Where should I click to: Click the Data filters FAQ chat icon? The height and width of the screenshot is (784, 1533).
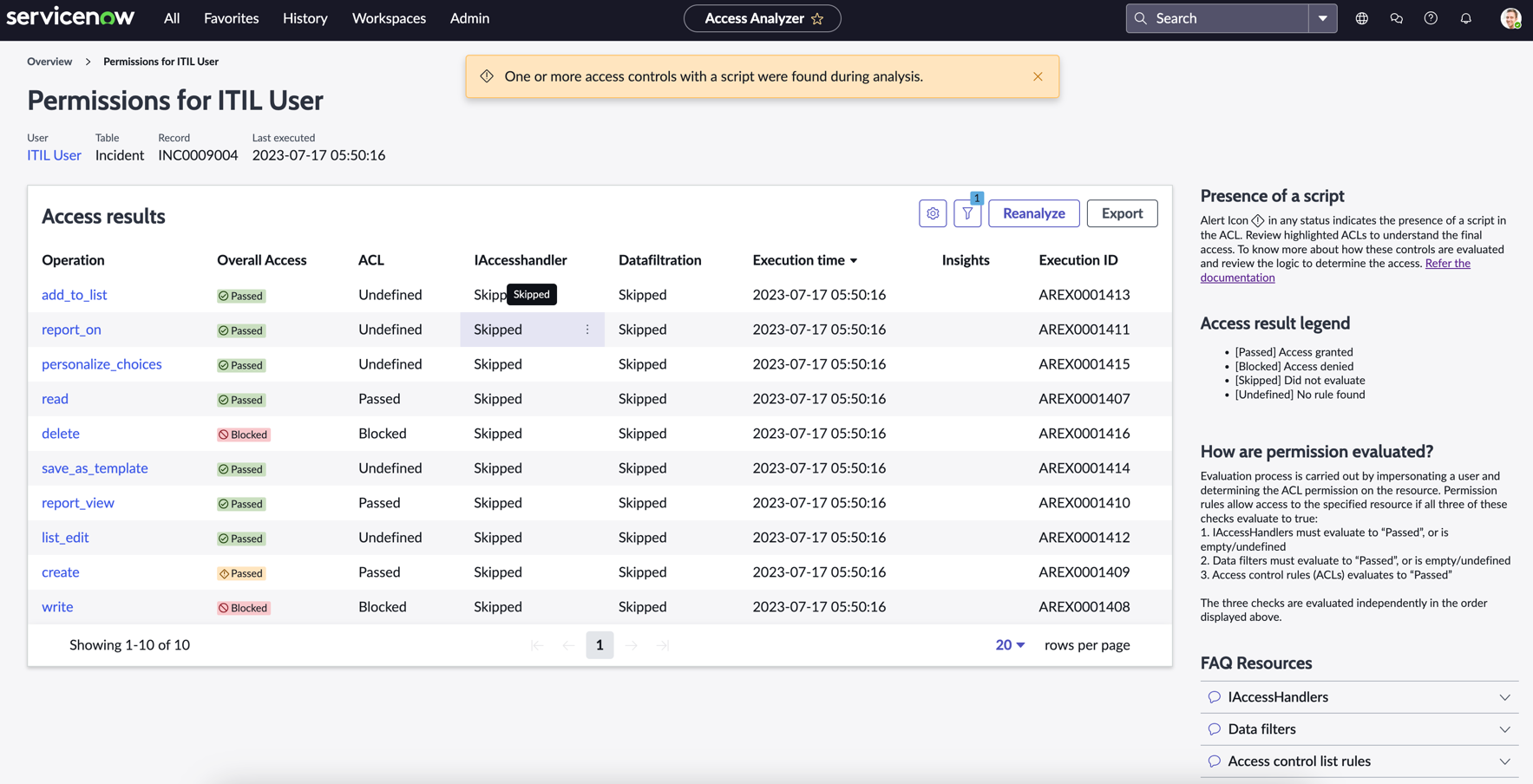click(x=1215, y=729)
